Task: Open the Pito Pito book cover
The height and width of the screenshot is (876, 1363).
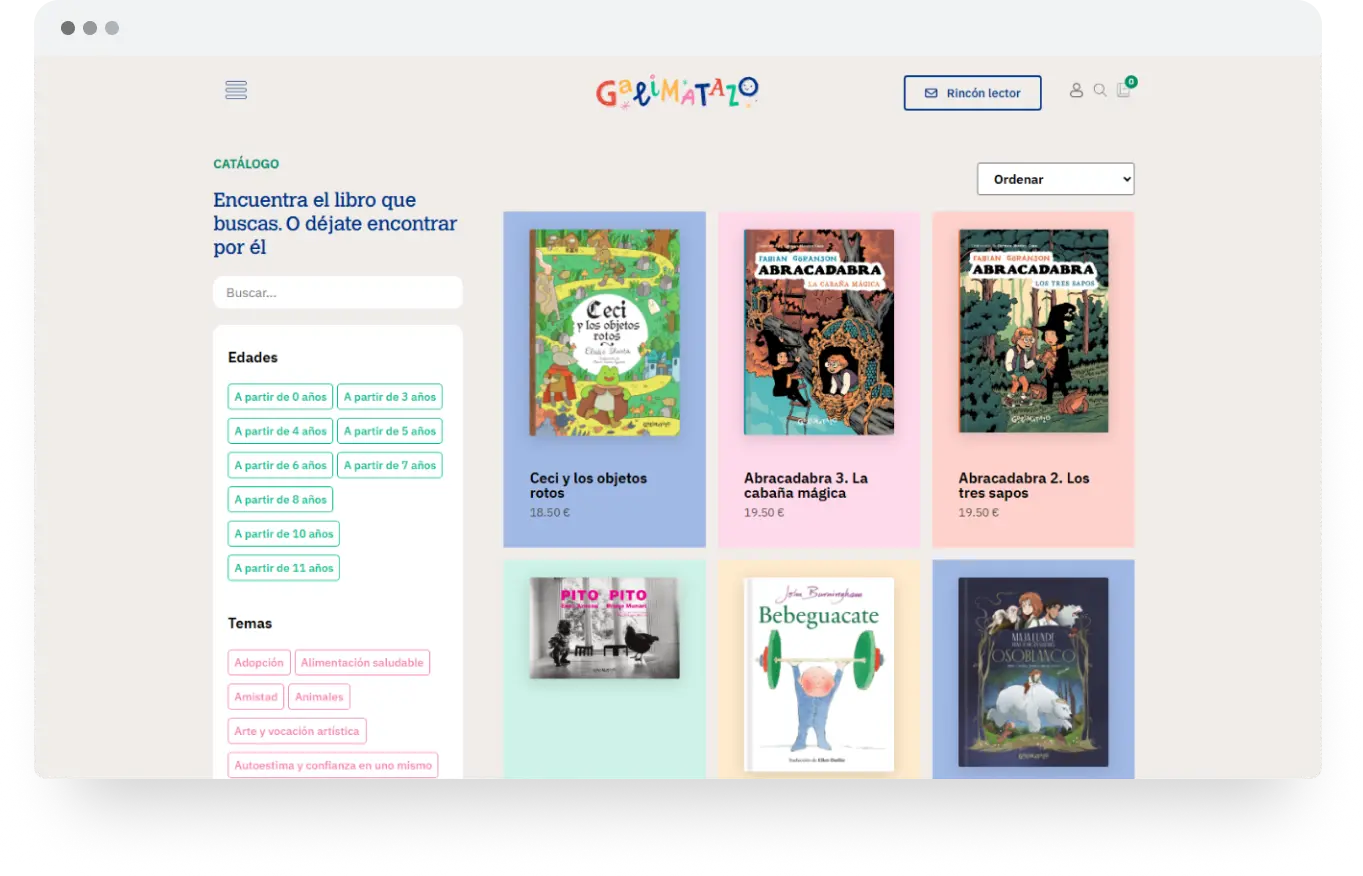Action: point(604,628)
